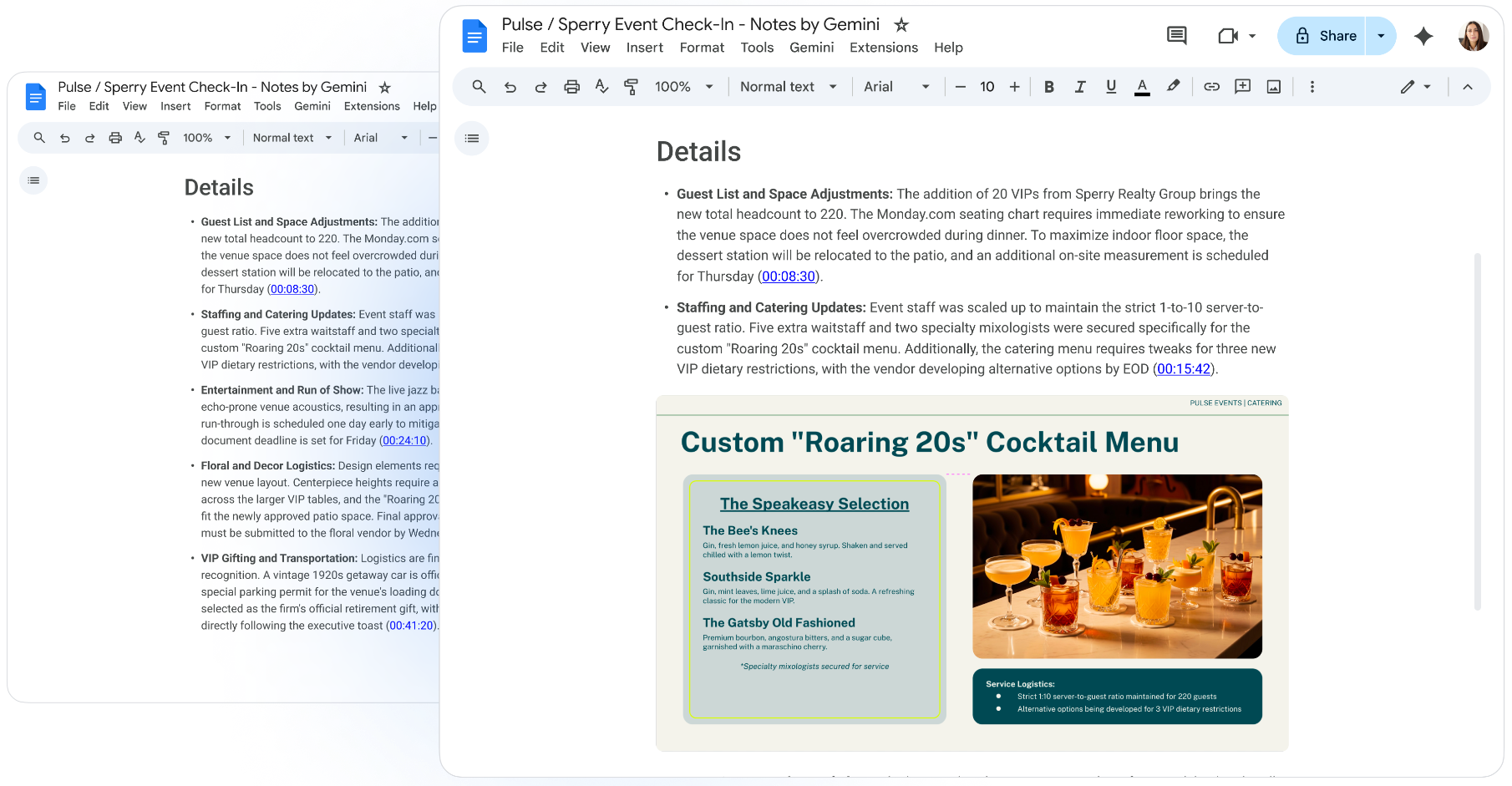This screenshot has width=1512, height=786.
Task: Open Share options dropdown arrow
Action: coord(1381,36)
